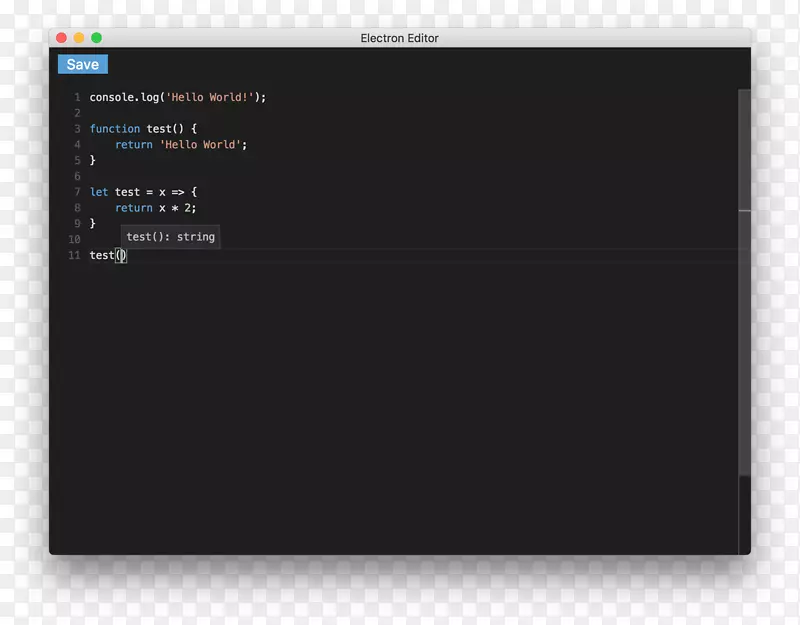The width and height of the screenshot is (800, 625).
Task: Place cursor on return x * 2 line
Action: tap(155, 208)
